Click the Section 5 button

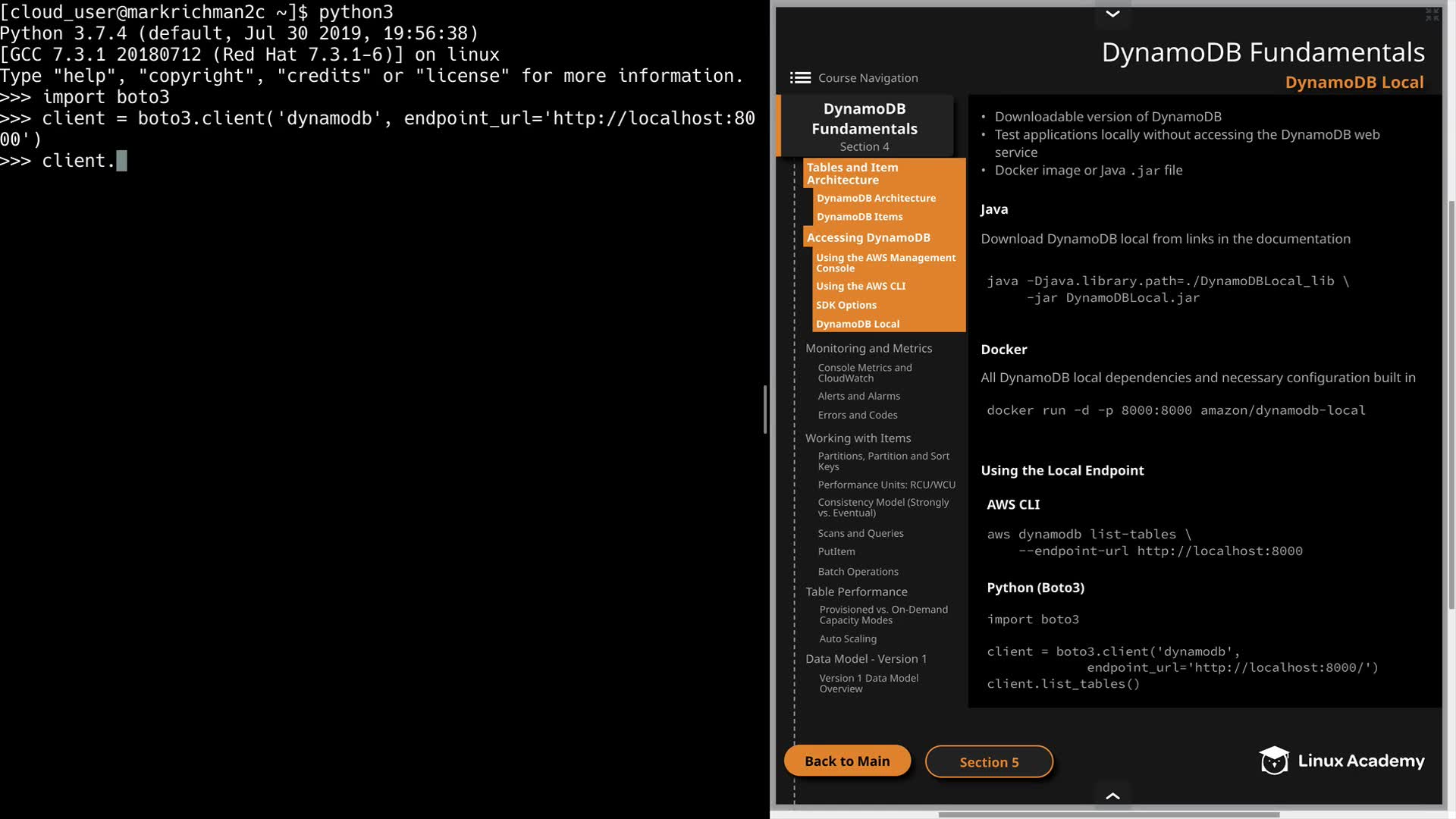click(x=989, y=762)
